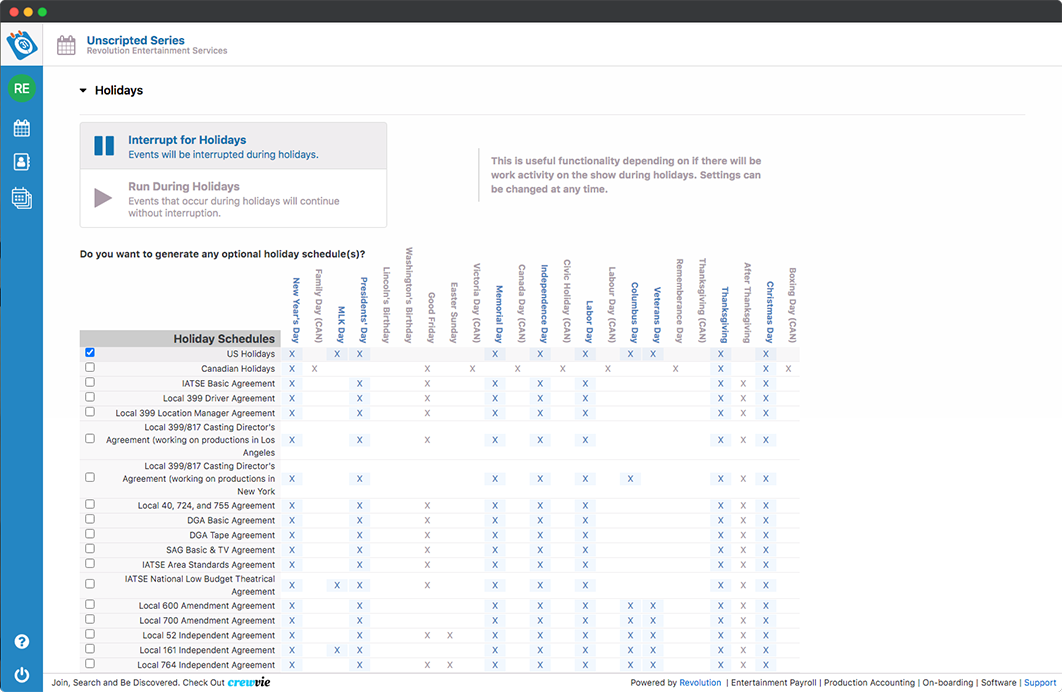Click the Columbus Day column header

pos(635,313)
